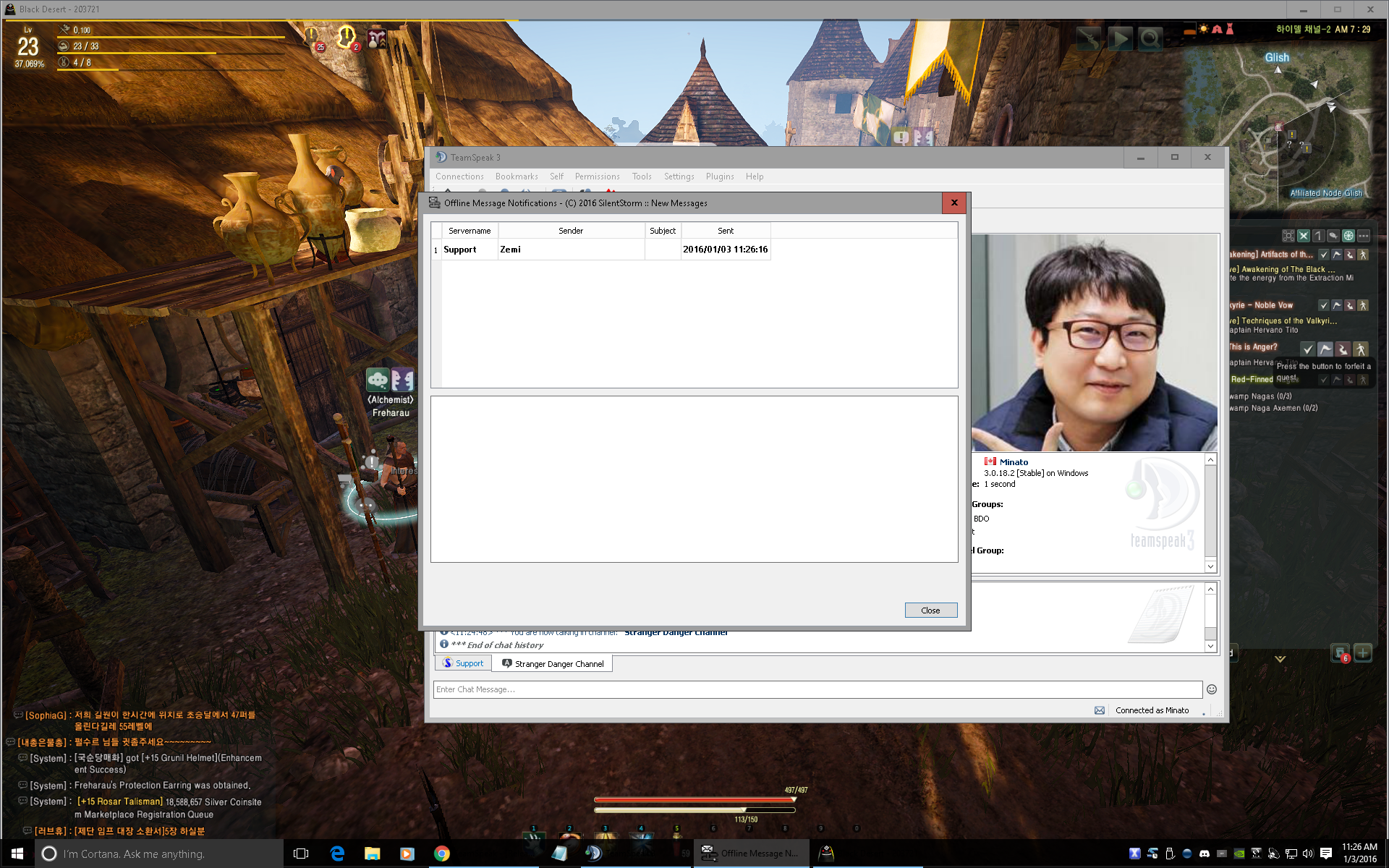Viewport: 1389px width, 868px height.
Task: Click flag icon beside Artifacts quest
Action: tap(1337, 255)
